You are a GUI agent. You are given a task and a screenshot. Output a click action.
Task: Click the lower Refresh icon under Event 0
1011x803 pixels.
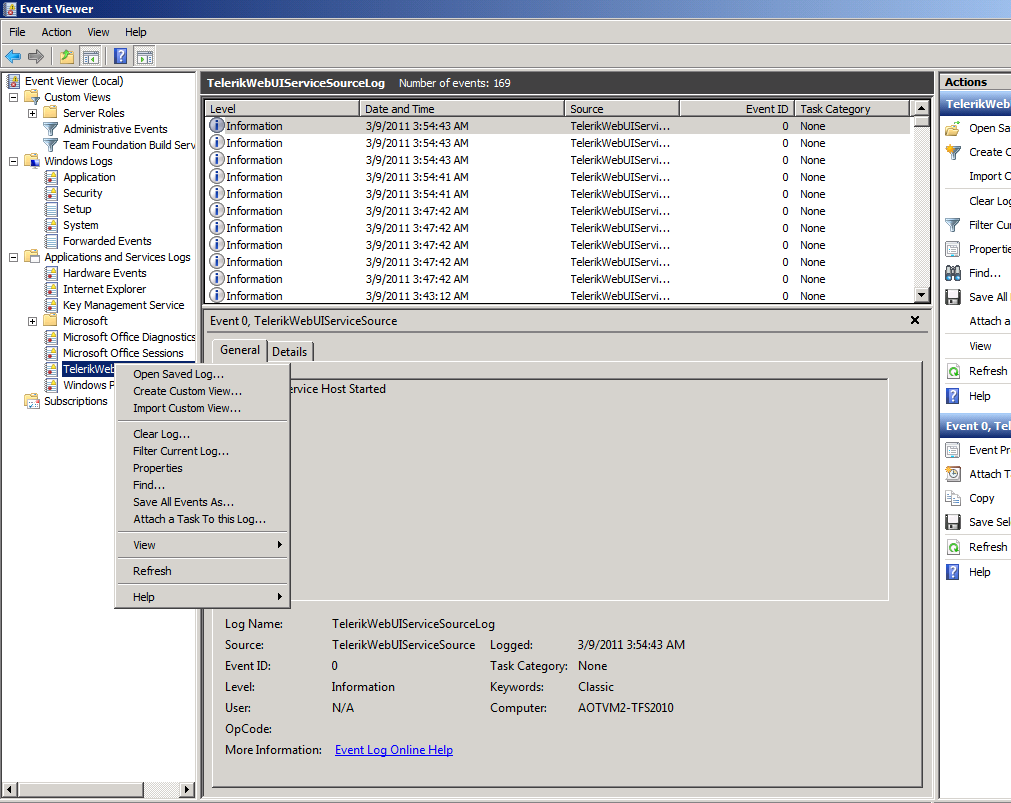click(x=953, y=548)
